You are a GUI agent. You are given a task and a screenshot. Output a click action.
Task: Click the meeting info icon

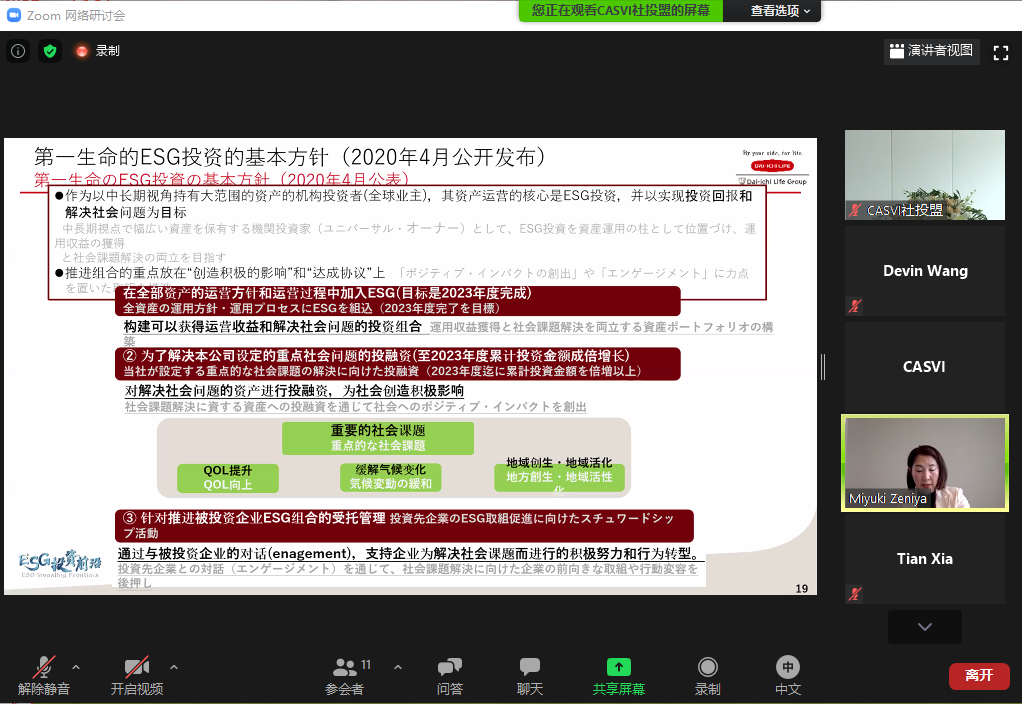[x=17, y=51]
